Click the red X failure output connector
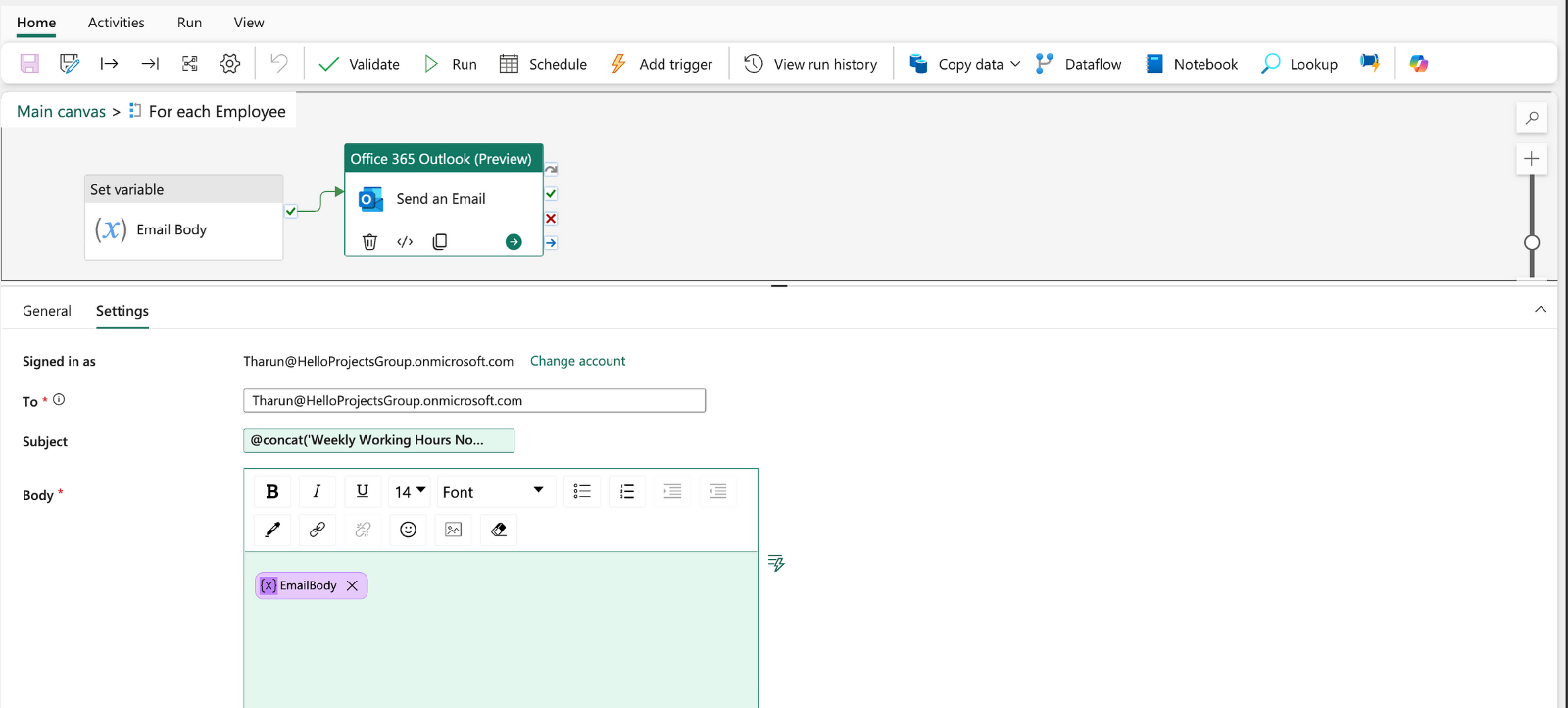The image size is (1568, 708). tap(551, 219)
